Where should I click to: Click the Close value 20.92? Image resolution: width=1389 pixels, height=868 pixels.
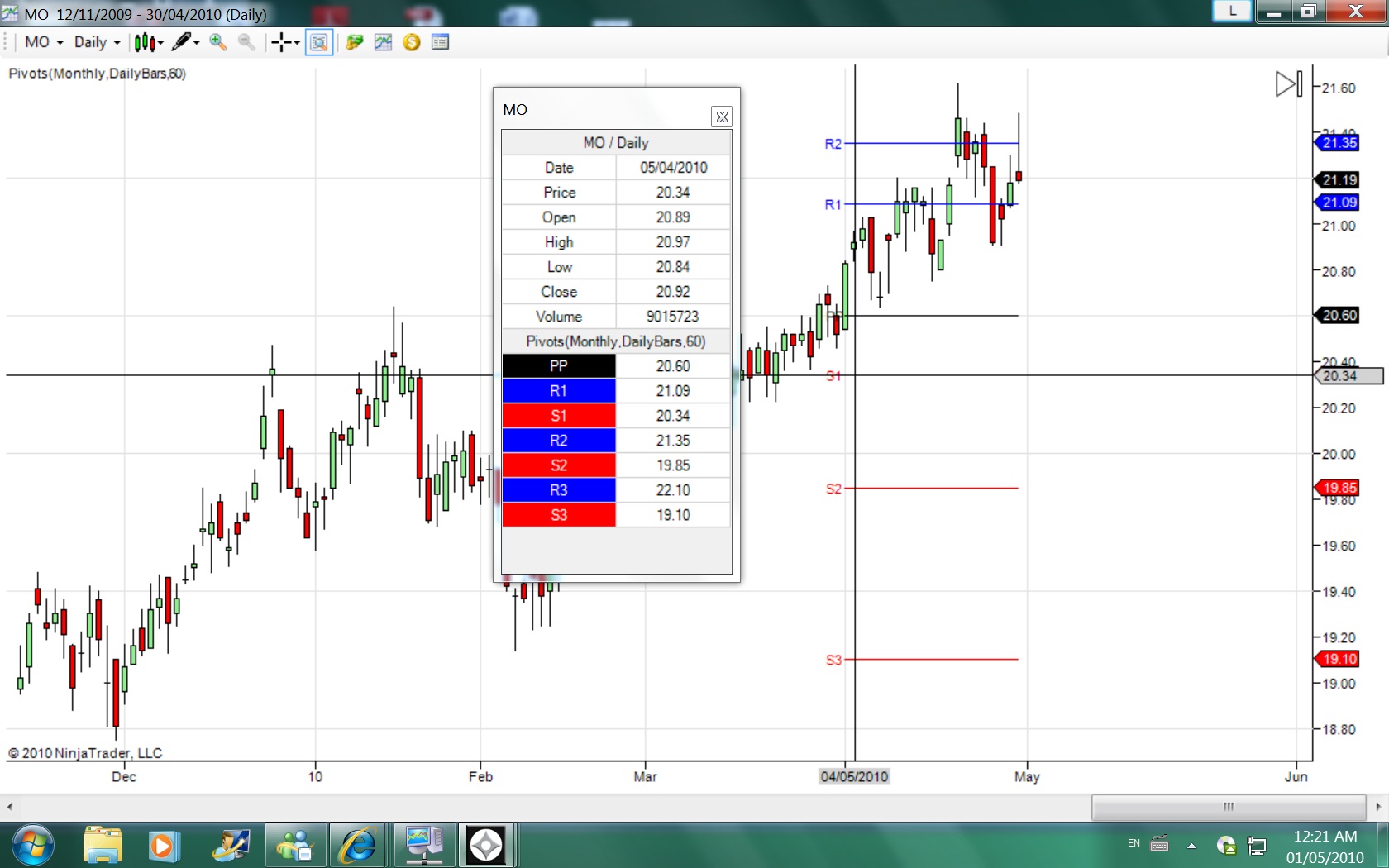pyautogui.click(x=673, y=292)
